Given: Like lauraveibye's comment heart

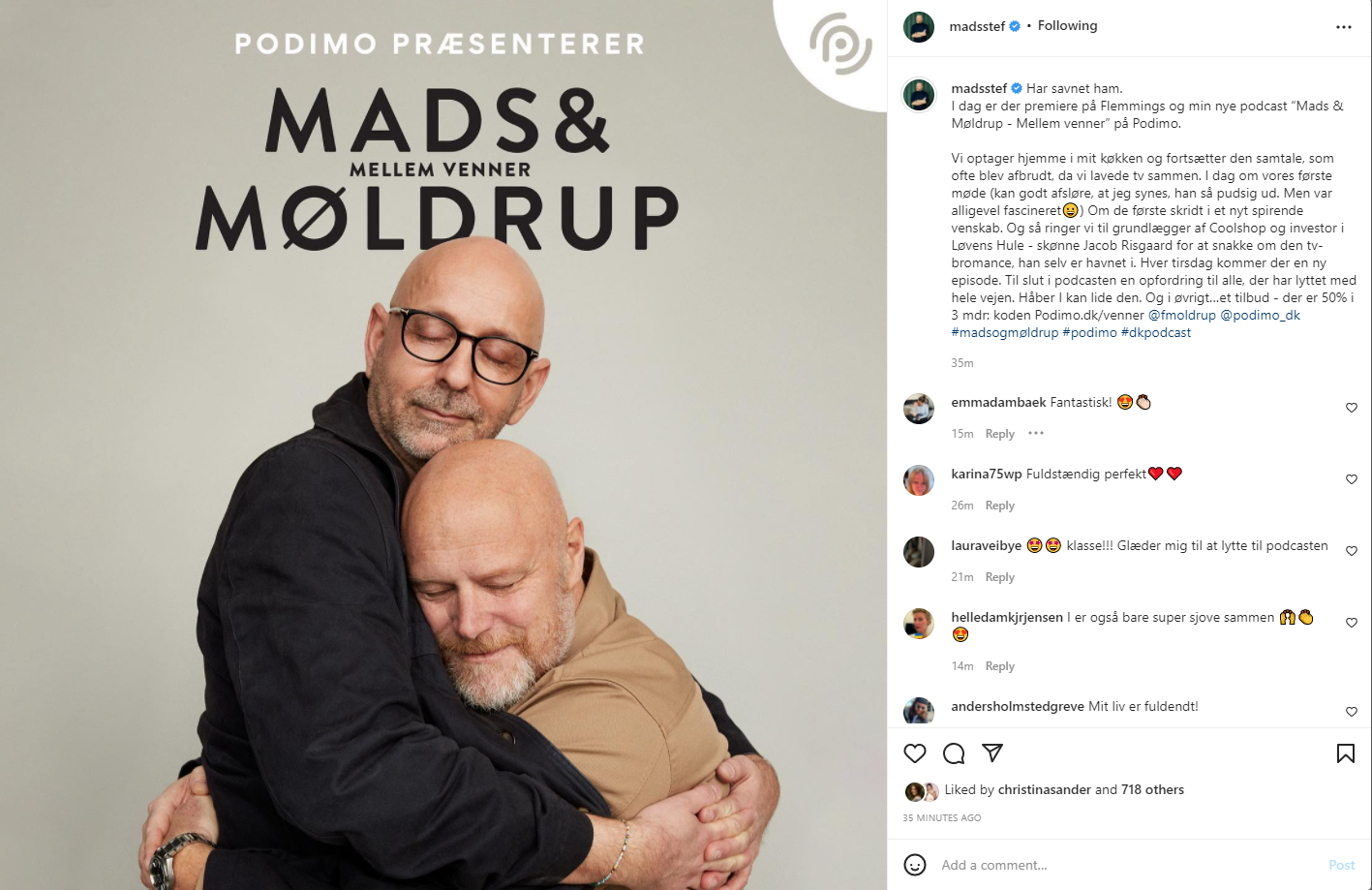Looking at the screenshot, I should click(x=1352, y=551).
